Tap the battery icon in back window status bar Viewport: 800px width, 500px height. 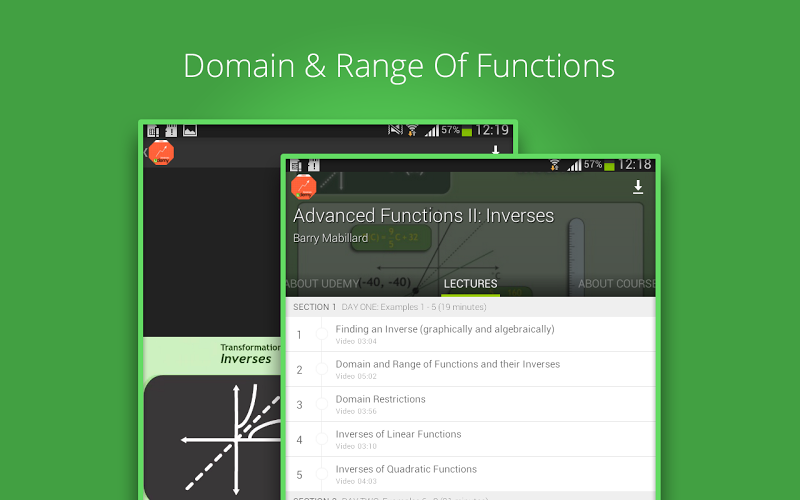pyautogui.click(x=466, y=132)
